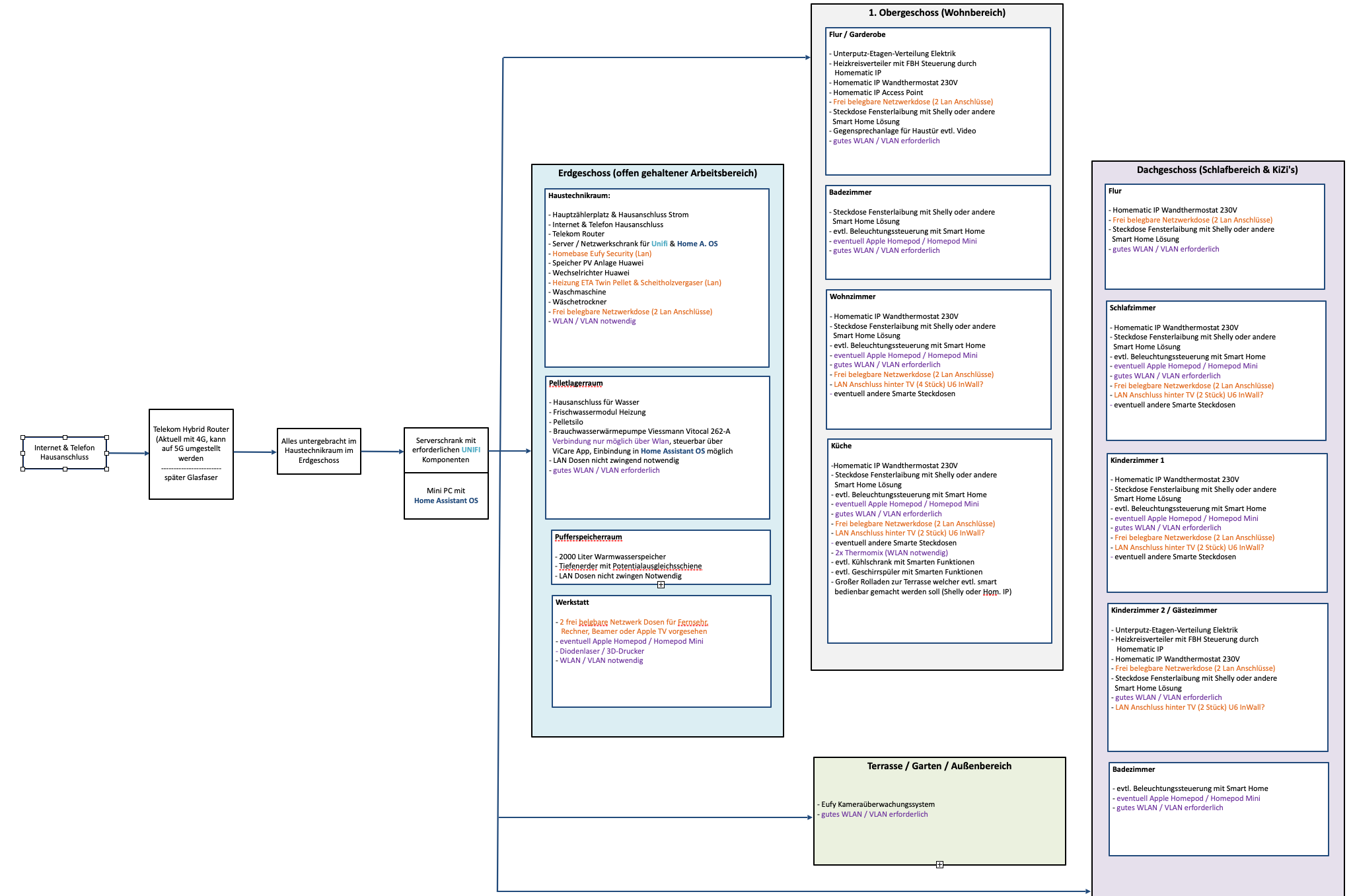This screenshot has width=1353, height=896.
Task: Click 'evtl. Kühlschrank mit Smarten Funktionen' line
Action: (x=903, y=562)
